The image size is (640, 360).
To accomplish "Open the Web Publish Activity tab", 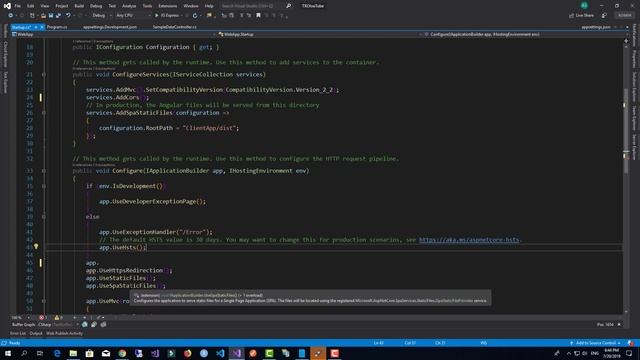I will [64, 333].
